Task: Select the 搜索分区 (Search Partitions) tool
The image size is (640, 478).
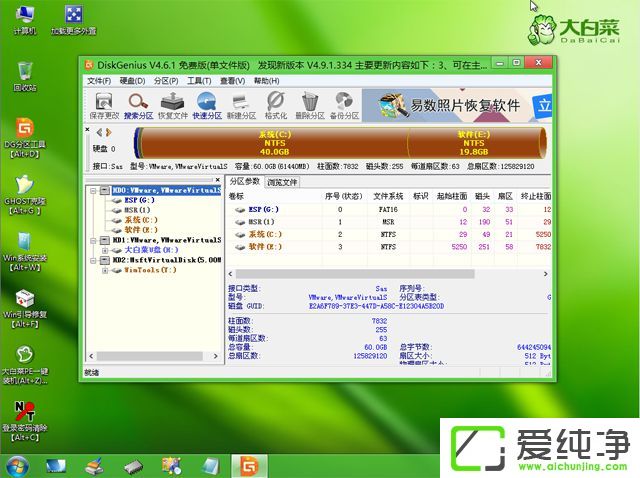Action: [x=138, y=105]
